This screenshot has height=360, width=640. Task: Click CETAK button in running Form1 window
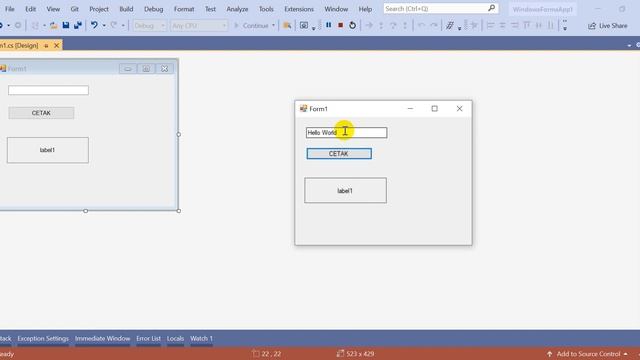pyautogui.click(x=339, y=153)
